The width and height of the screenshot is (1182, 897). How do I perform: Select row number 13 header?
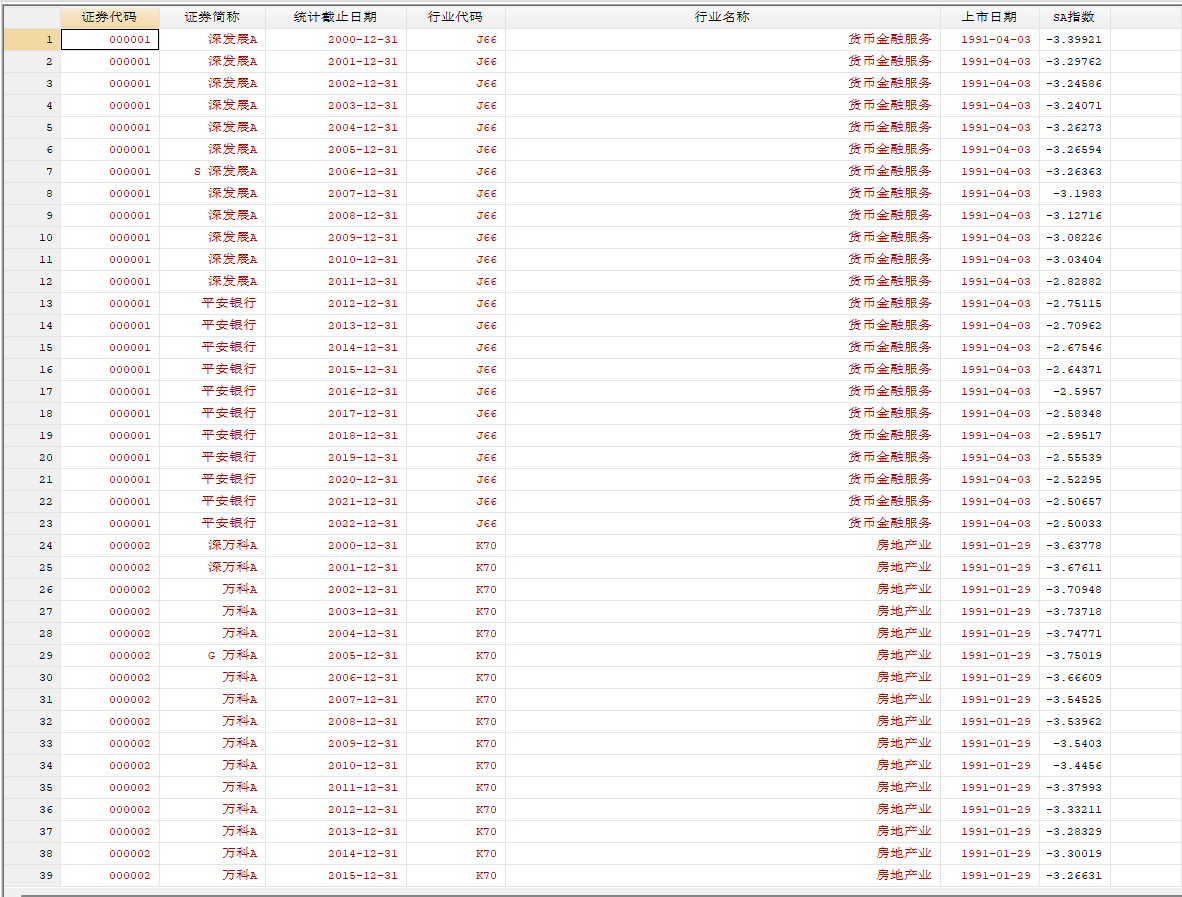tap(32, 303)
